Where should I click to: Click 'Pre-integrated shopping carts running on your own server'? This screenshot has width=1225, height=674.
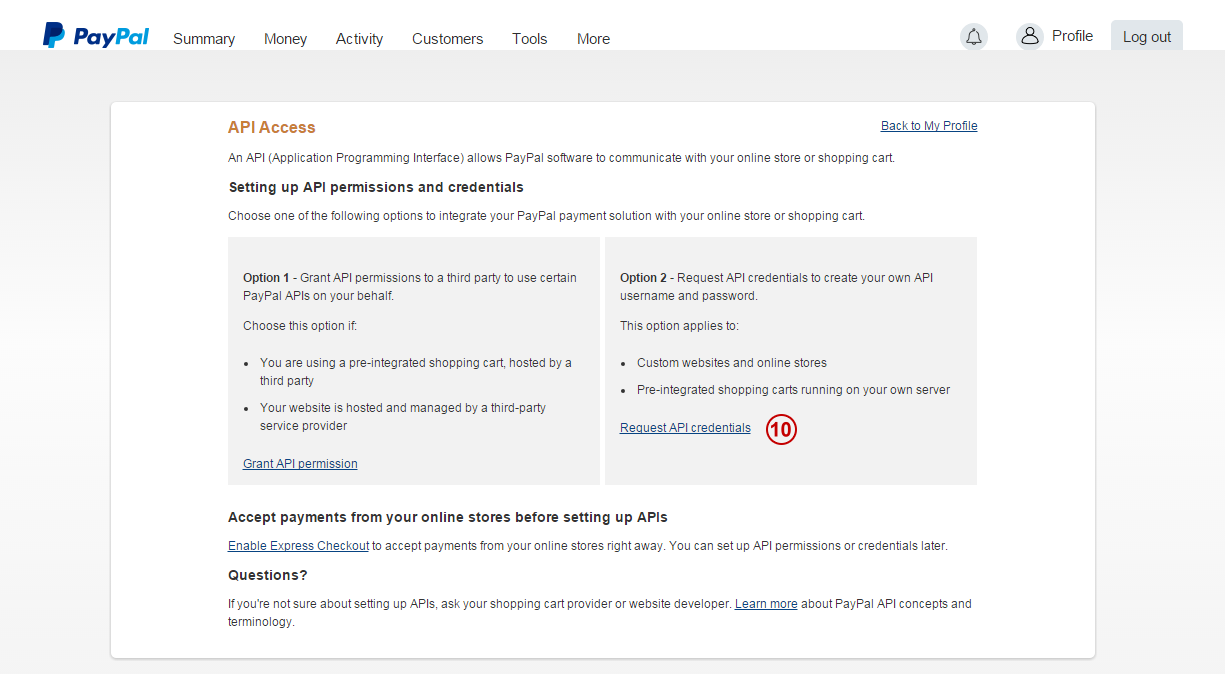793,390
